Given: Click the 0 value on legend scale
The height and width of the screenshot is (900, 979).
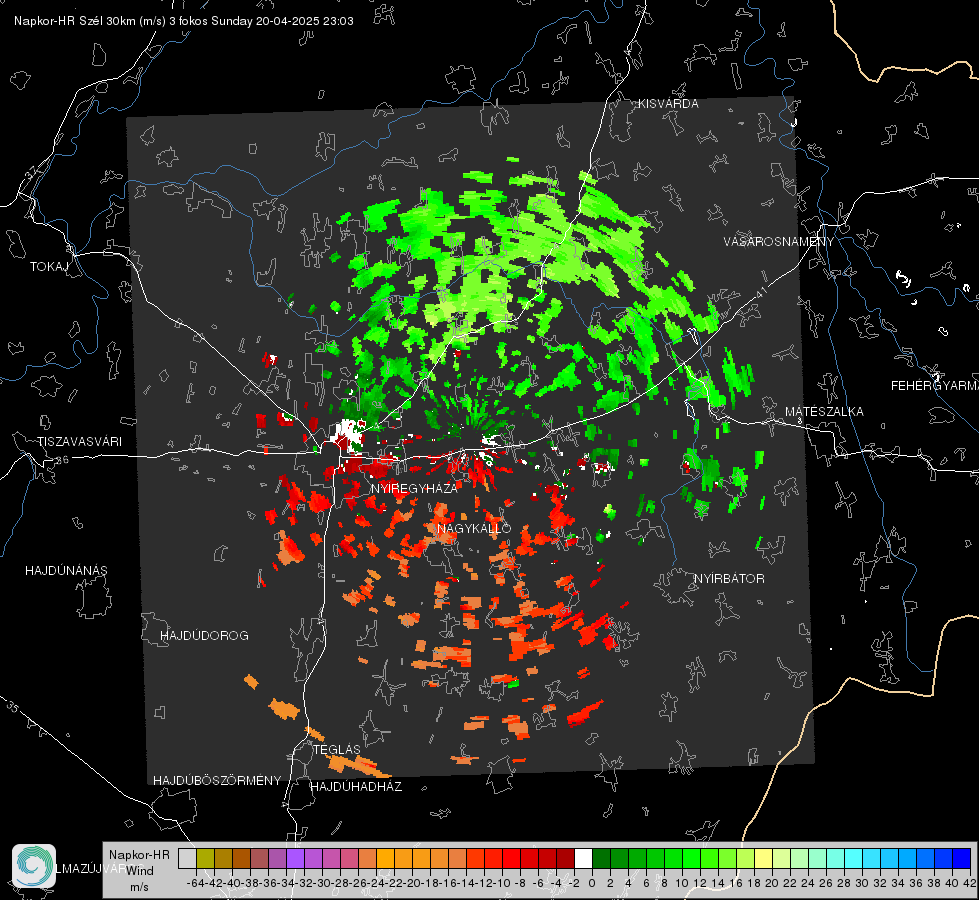Looking at the screenshot, I should click(x=592, y=883).
